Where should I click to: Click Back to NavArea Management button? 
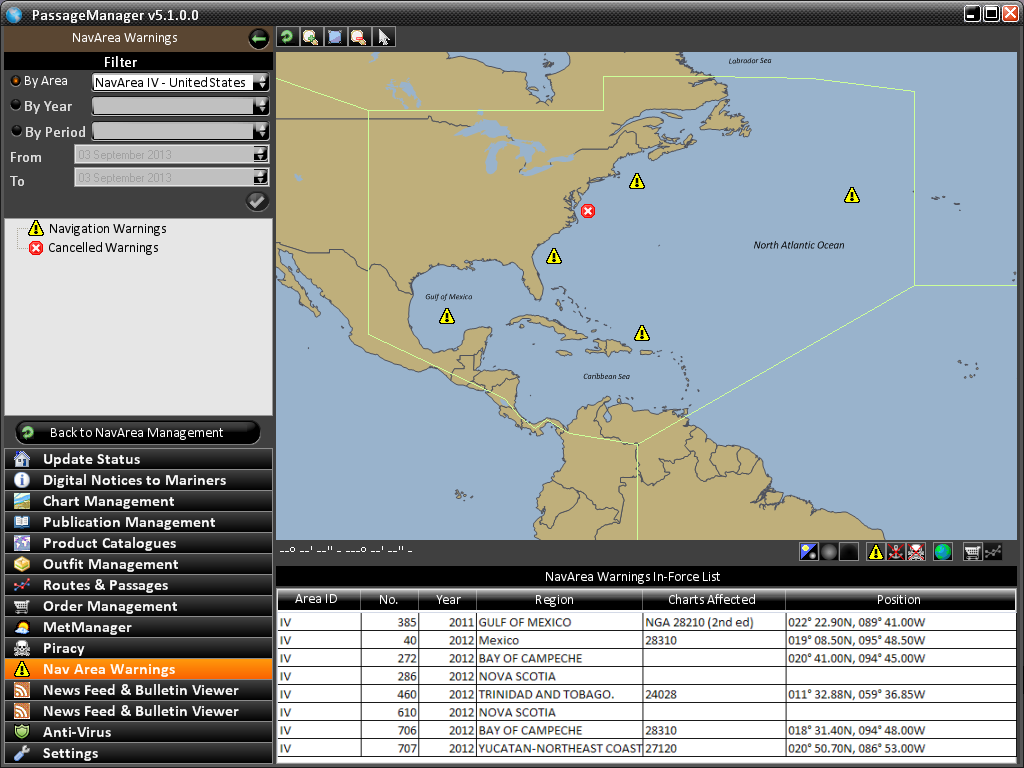(138, 432)
